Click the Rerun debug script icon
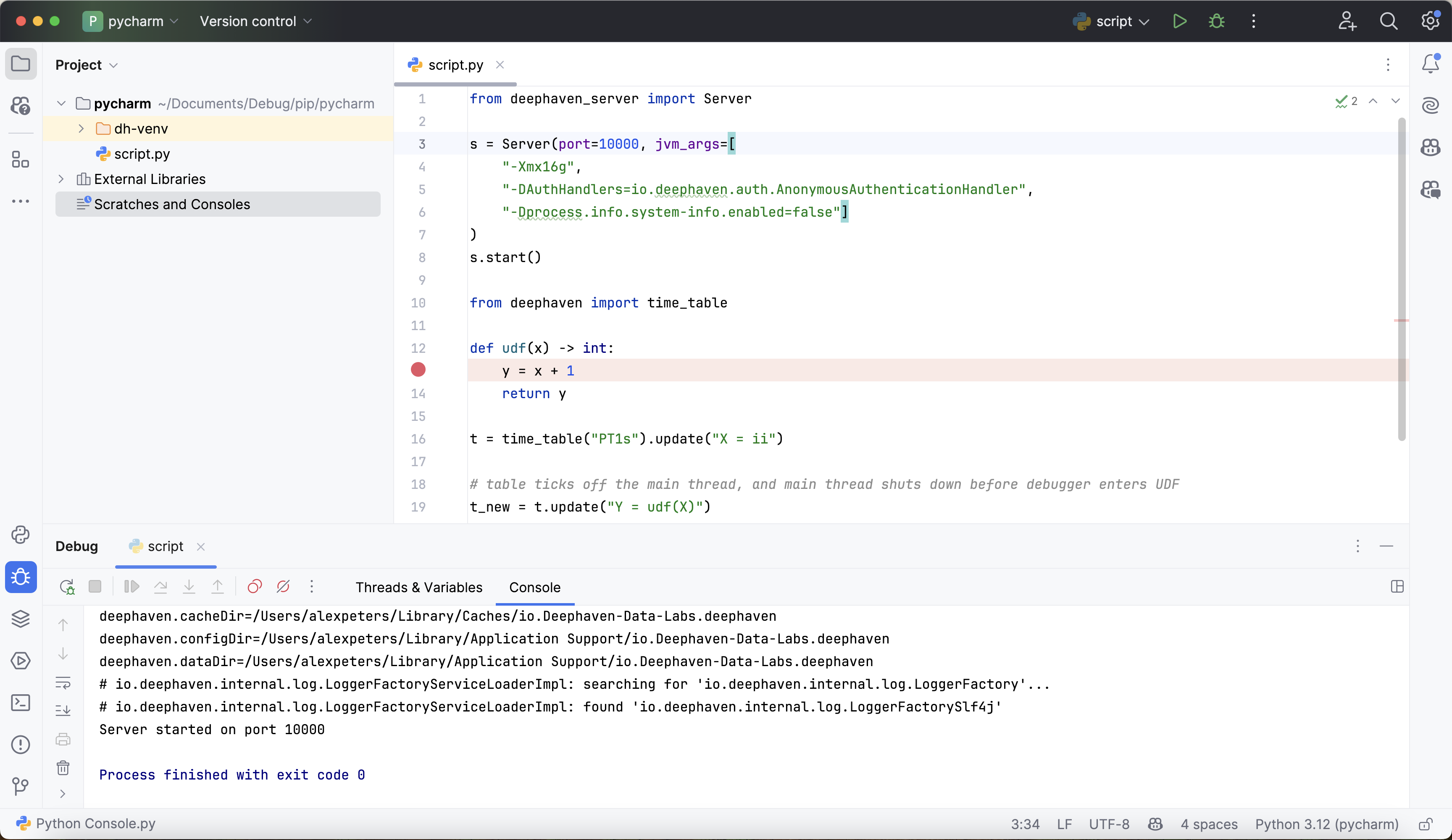Screen dimensions: 1452x840 [x=67, y=587]
